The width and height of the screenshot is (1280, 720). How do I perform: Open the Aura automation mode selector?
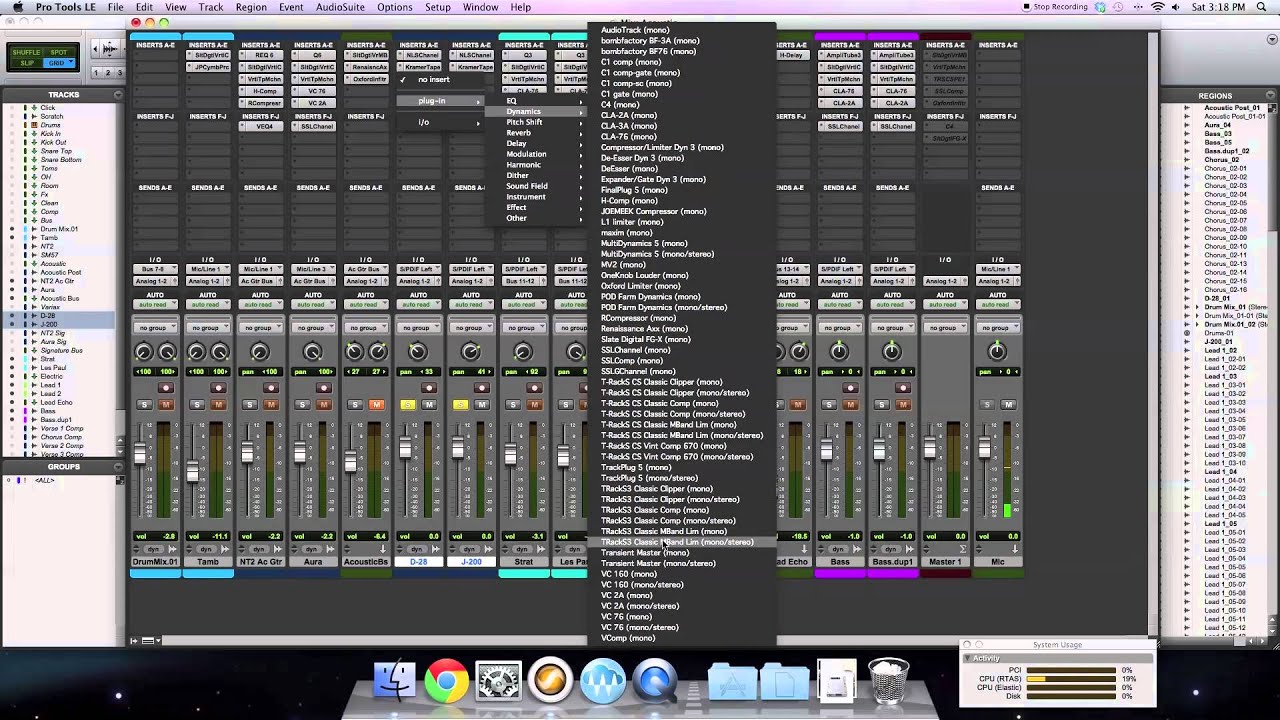[x=313, y=304]
